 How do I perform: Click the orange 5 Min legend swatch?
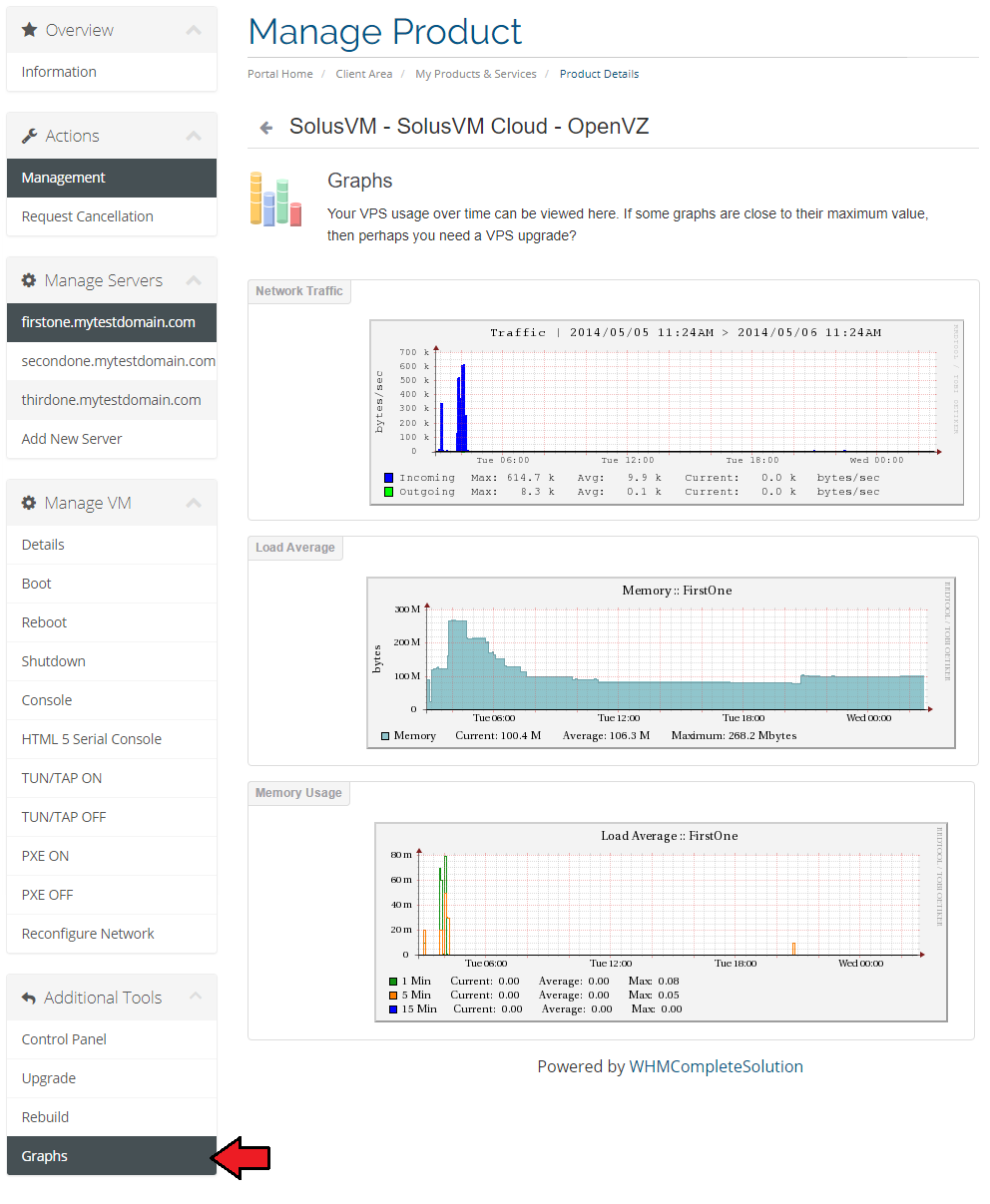[x=393, y=996]
